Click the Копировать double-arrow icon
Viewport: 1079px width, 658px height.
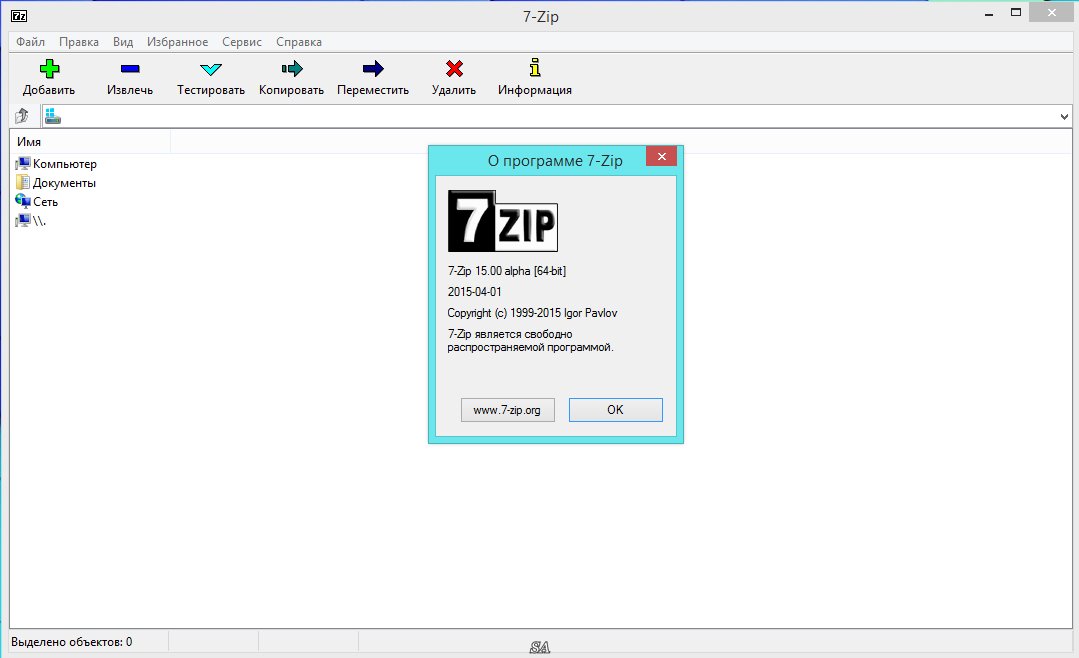coord(292,68)
